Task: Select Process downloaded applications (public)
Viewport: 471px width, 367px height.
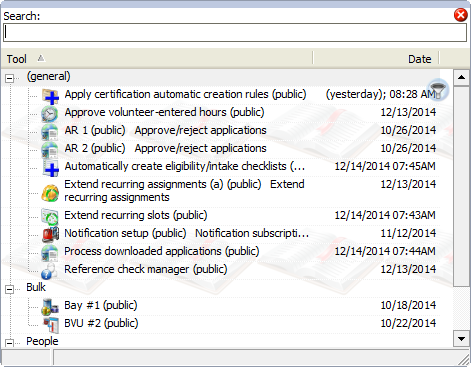Action: (x=162, y=251)
